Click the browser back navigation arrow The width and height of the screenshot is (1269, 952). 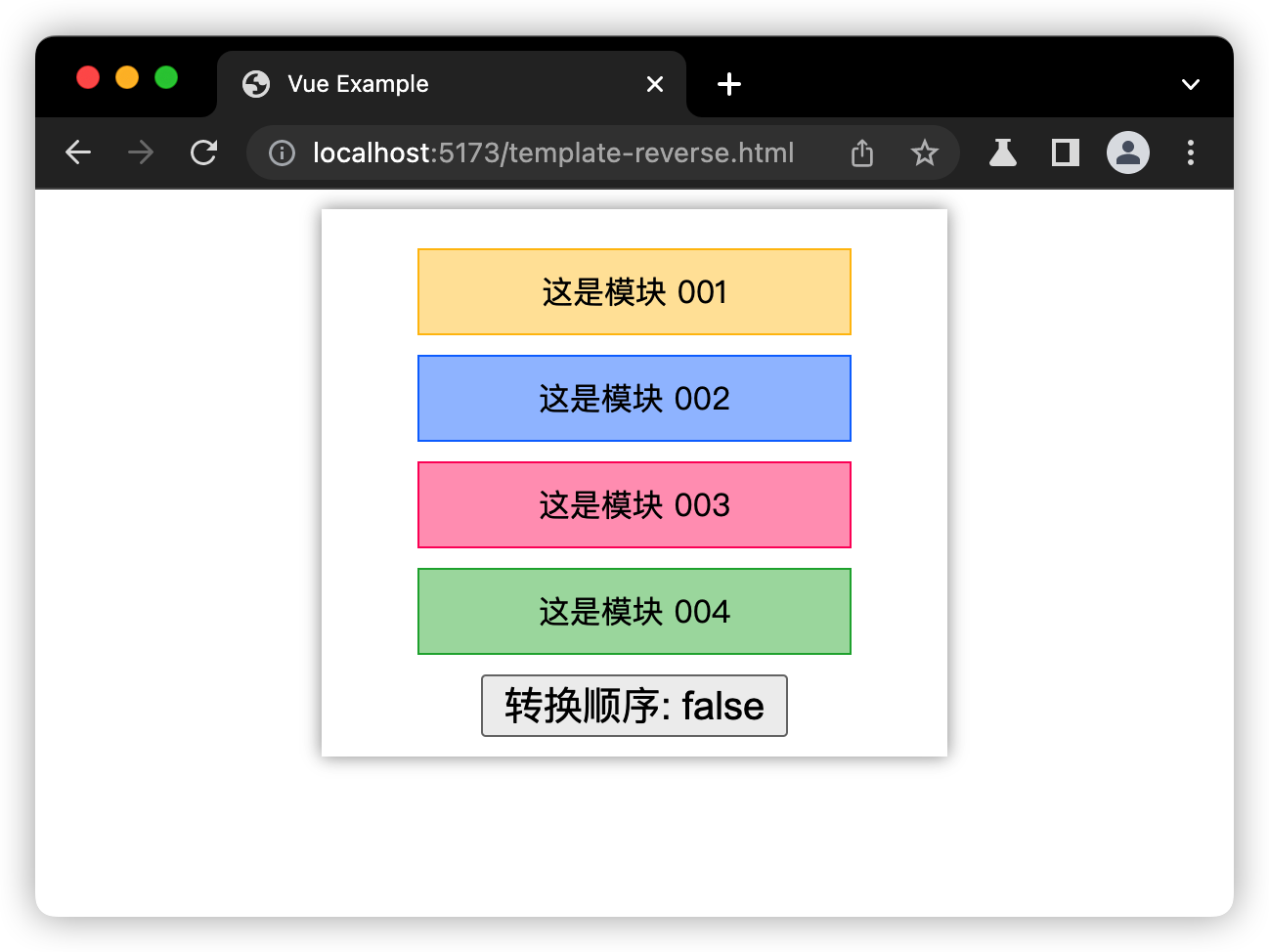78,152
